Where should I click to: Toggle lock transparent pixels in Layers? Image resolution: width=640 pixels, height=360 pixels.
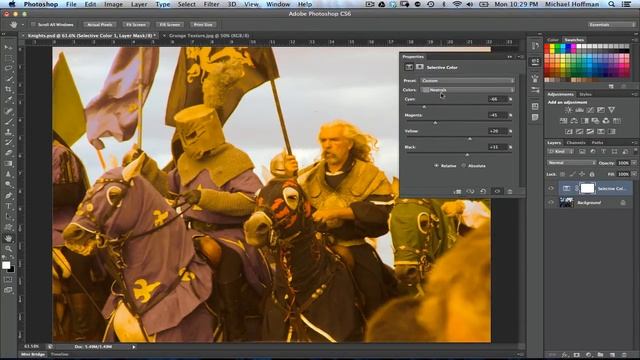(563, 174)
